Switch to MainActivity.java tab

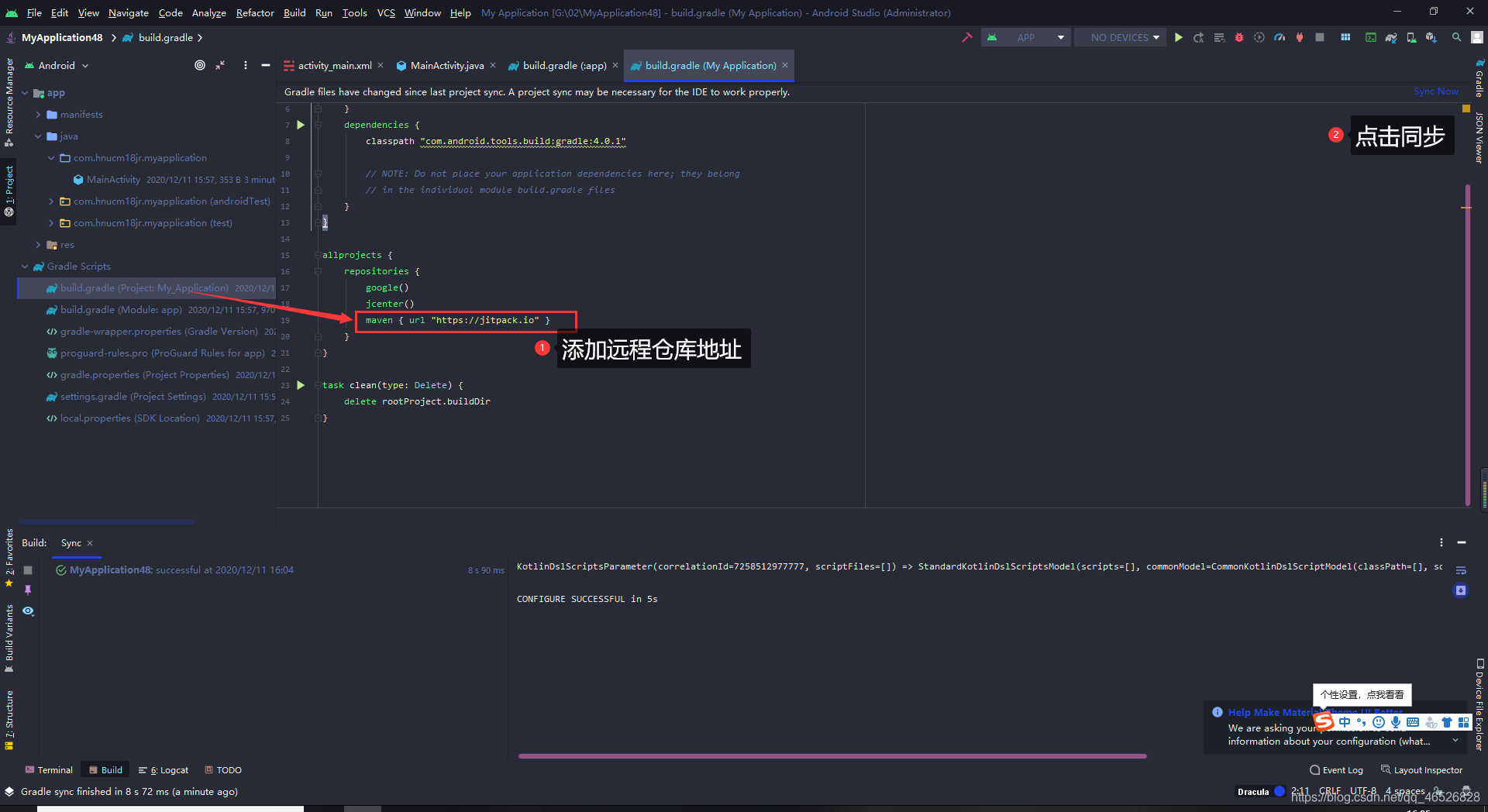coord(446,66)
